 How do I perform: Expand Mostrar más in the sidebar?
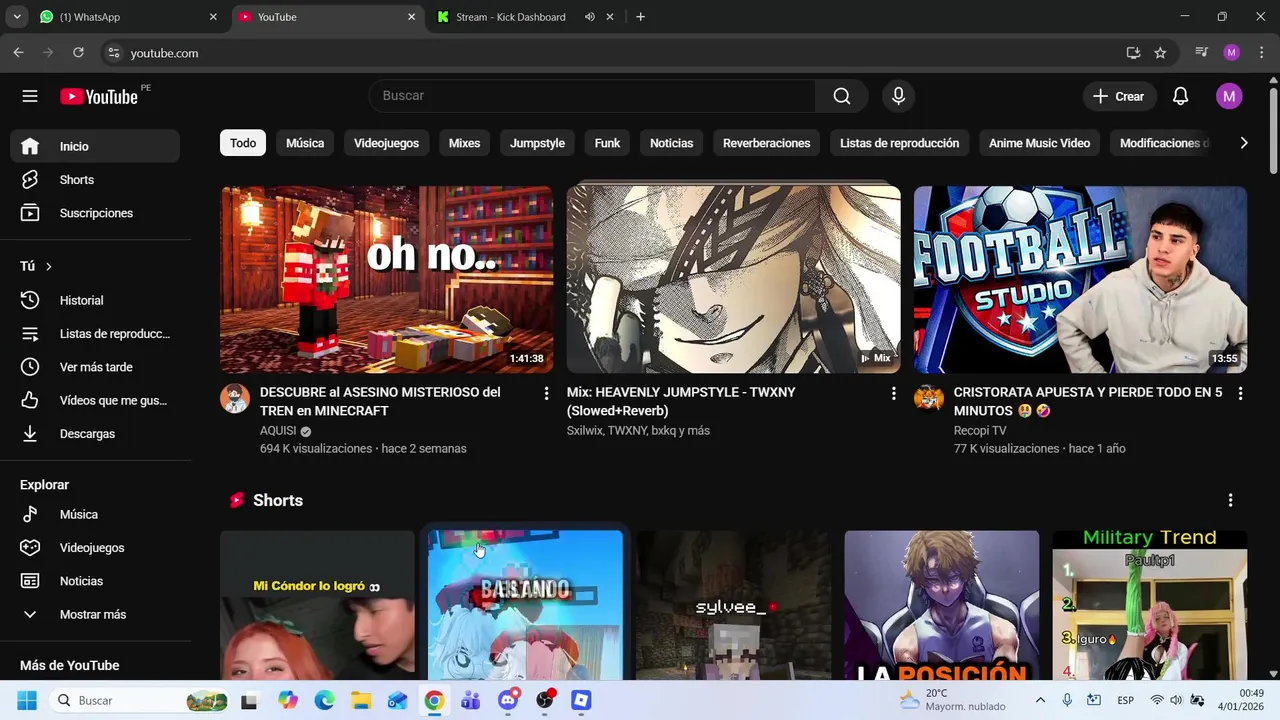coord(95,614)
